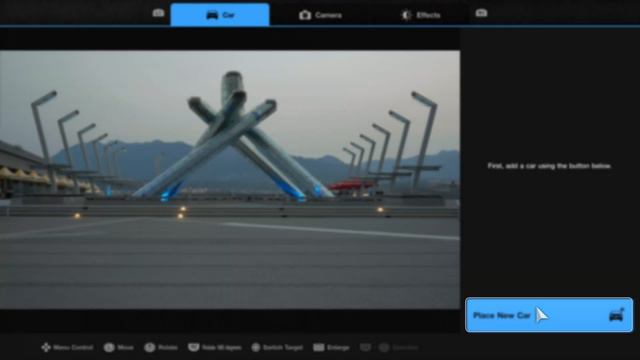Image resolution: width=640 pixels, height=360 pixels.
Task: Click the car icon in Place New Car
Action: [x=616, y=315]
